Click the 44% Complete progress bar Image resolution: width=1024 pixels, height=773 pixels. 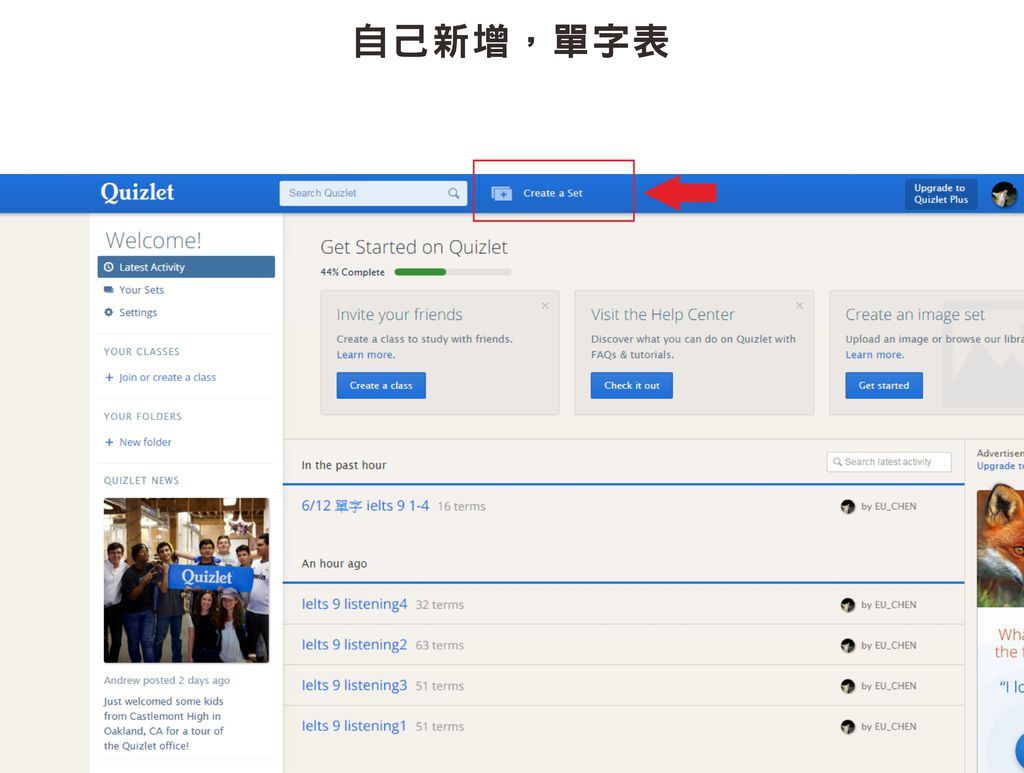tap(453, 272)
